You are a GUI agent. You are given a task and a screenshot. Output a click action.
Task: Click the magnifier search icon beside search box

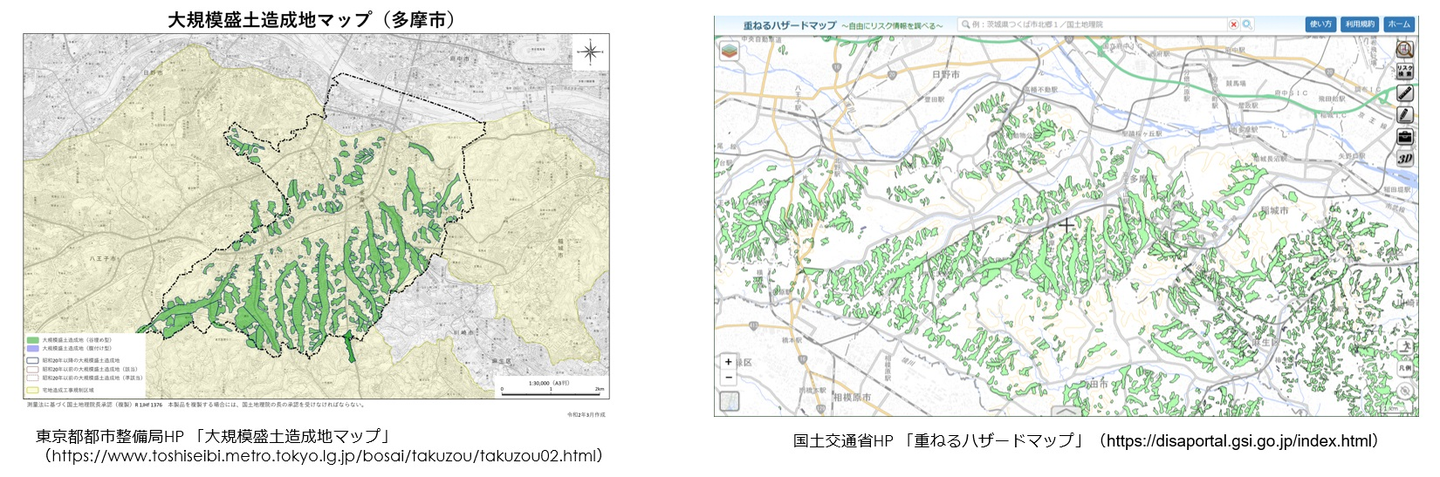1247,24
